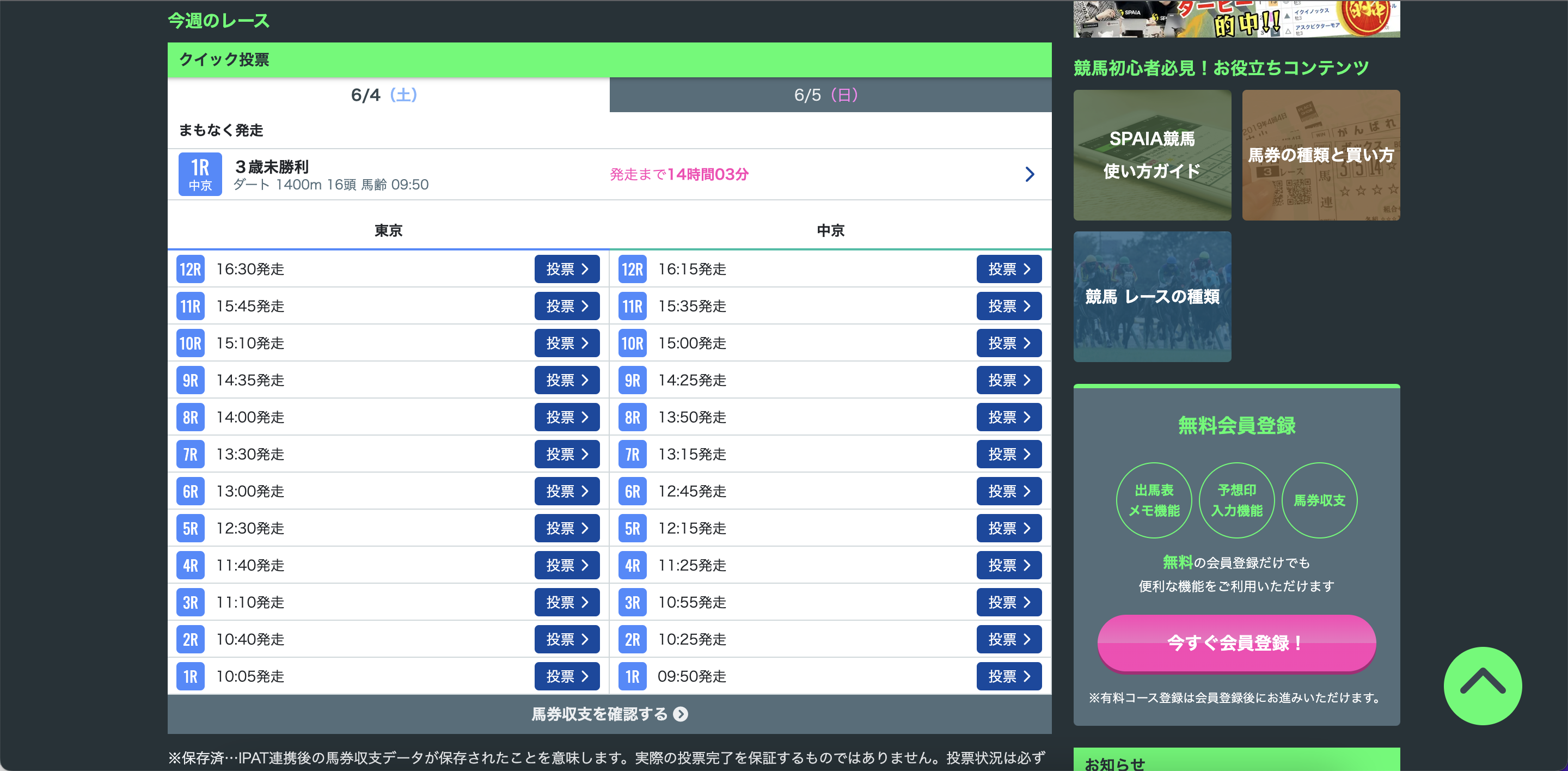Click the 東京 9R badge icon

(191, 381)
